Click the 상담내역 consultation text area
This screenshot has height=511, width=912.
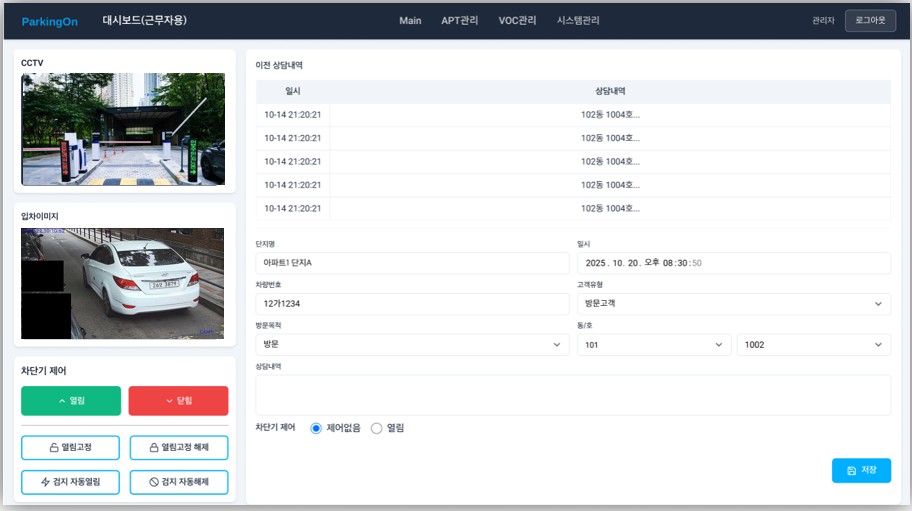tap(573, 394)
